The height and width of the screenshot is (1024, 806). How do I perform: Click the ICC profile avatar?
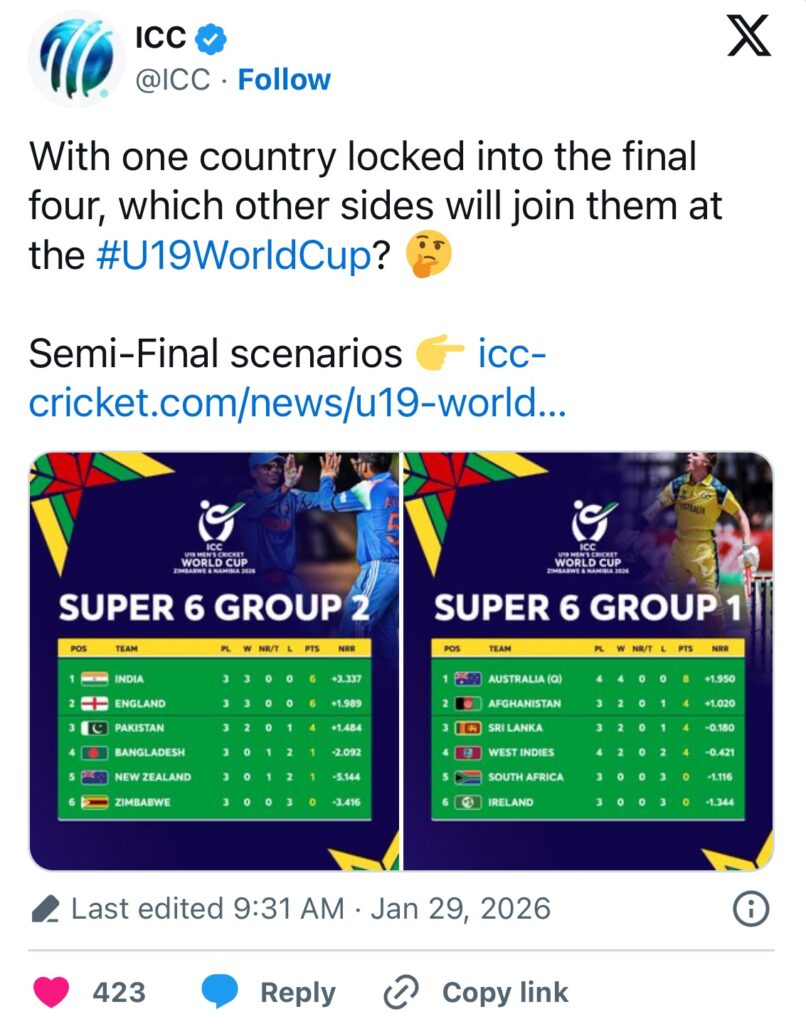(x=70, y=60)
